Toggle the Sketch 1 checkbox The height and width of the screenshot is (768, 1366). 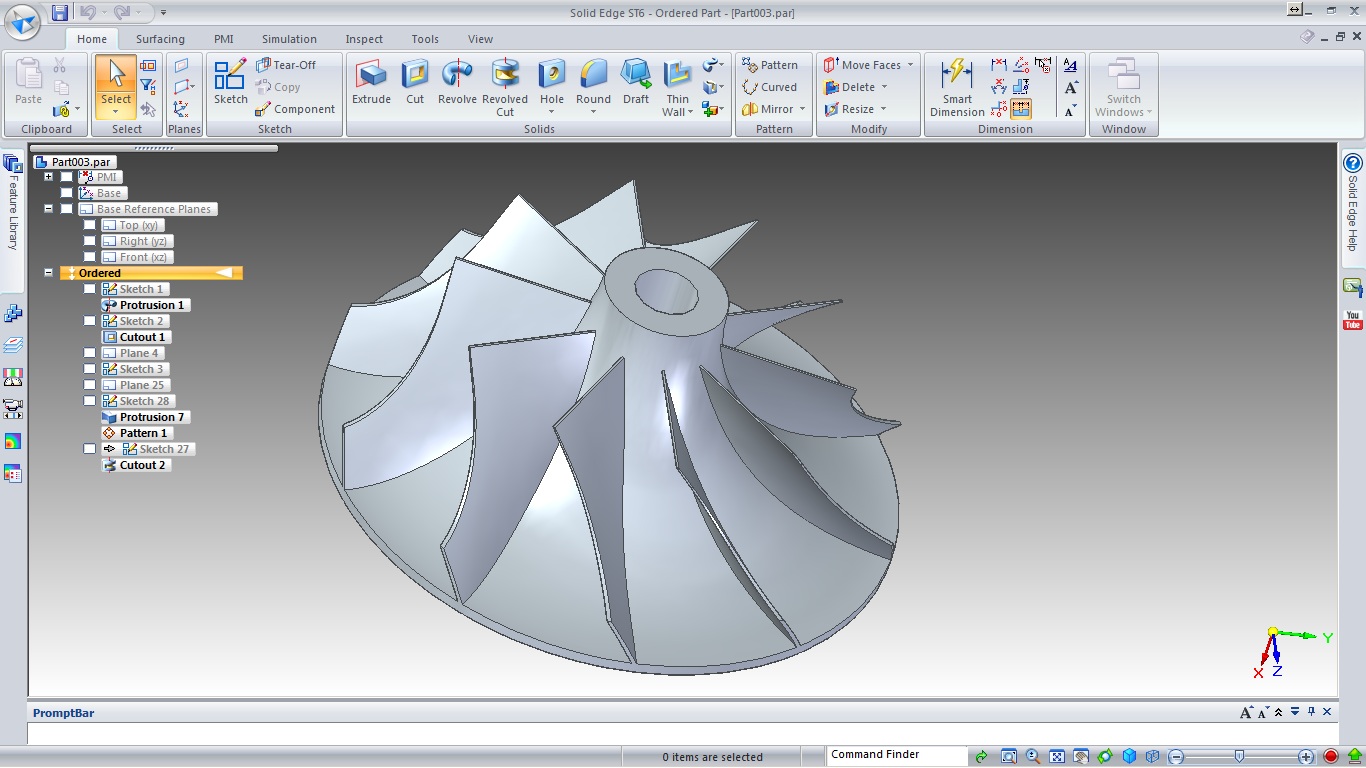coord(90,289)
